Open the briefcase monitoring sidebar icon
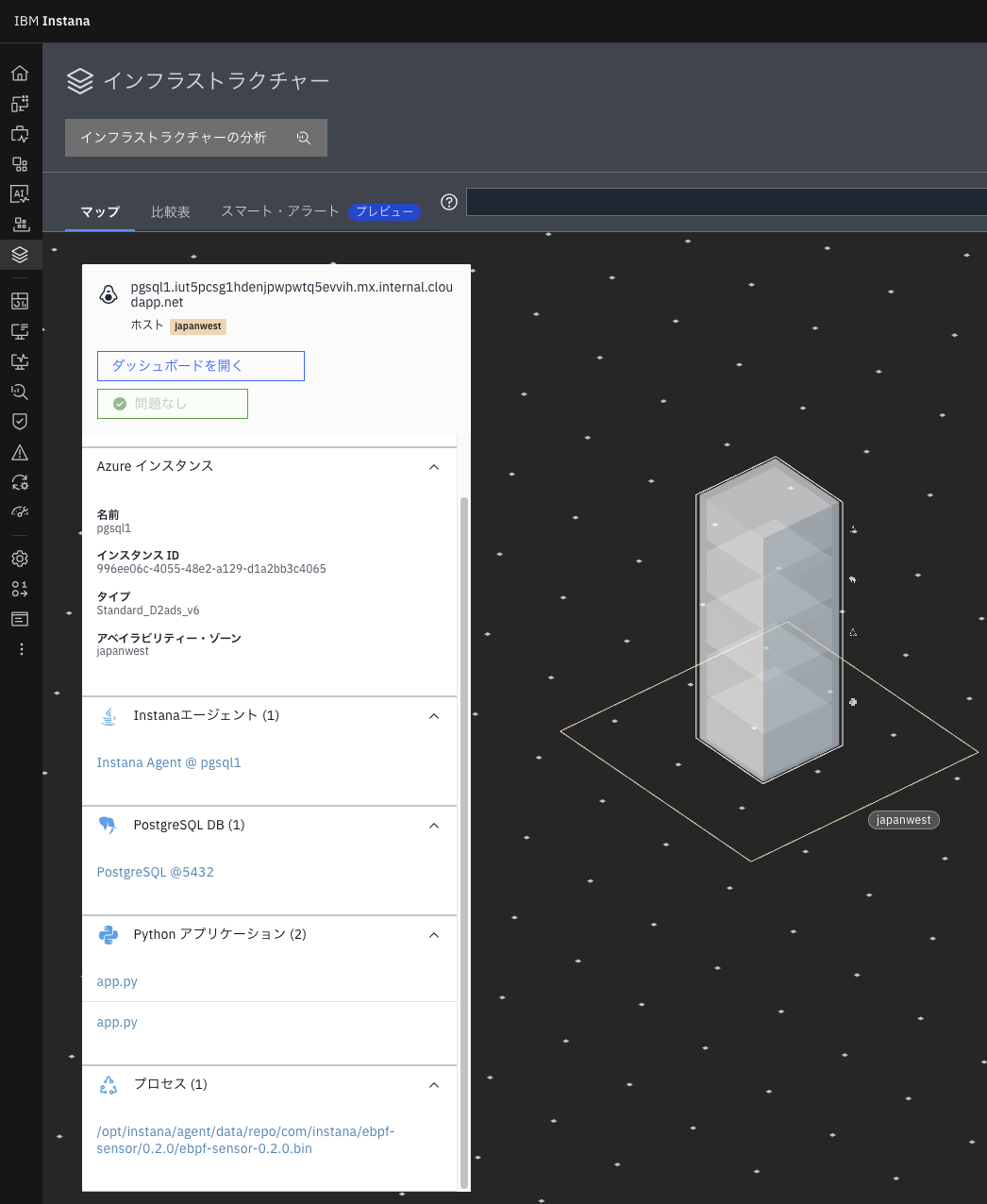The height and width of the screenshot is (1204, 987). coord(20,134)
